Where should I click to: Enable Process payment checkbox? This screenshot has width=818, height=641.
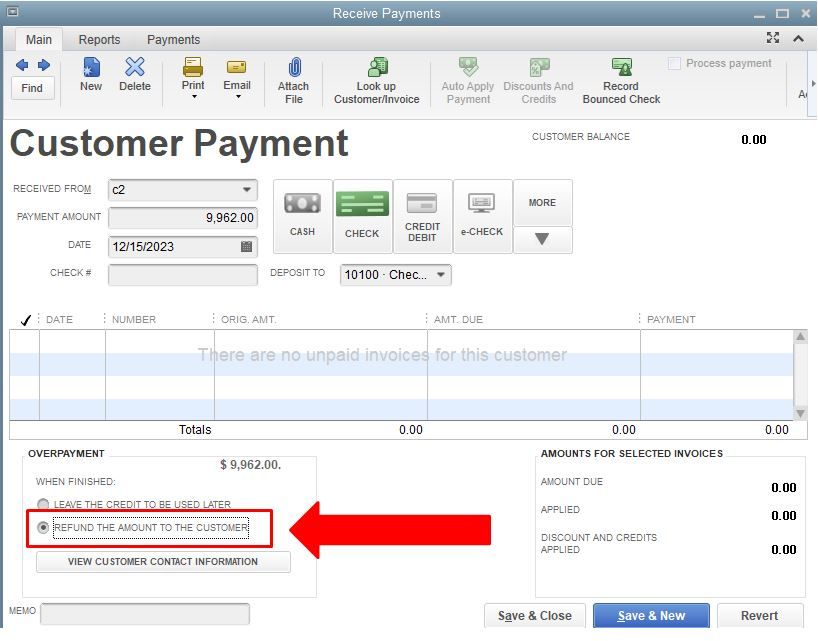pyautogui.click(x=674, y=64)
